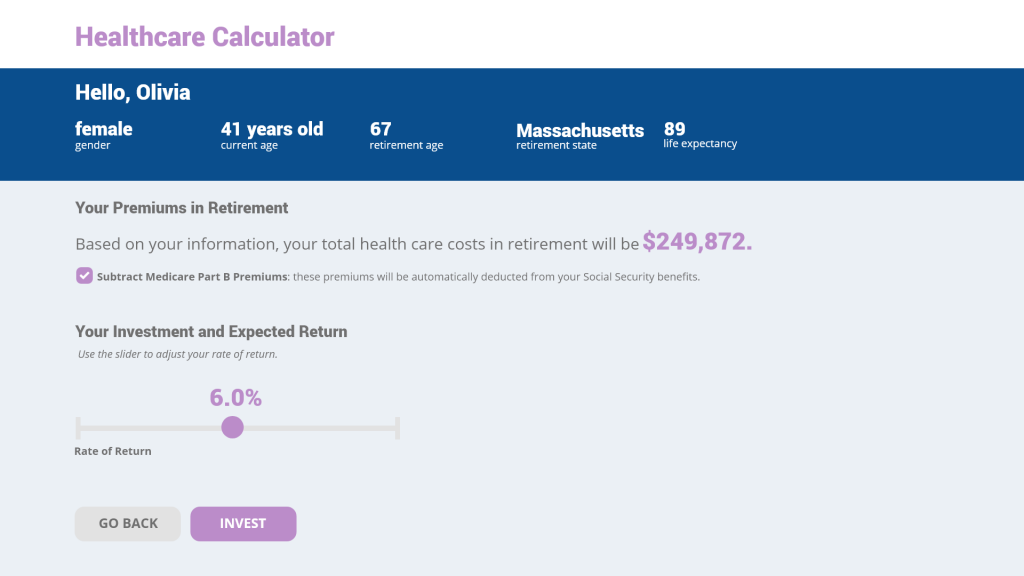Click the 89 life expectancy value
The height and width of the screenshot is (576, 1024).
pos(675,129)
